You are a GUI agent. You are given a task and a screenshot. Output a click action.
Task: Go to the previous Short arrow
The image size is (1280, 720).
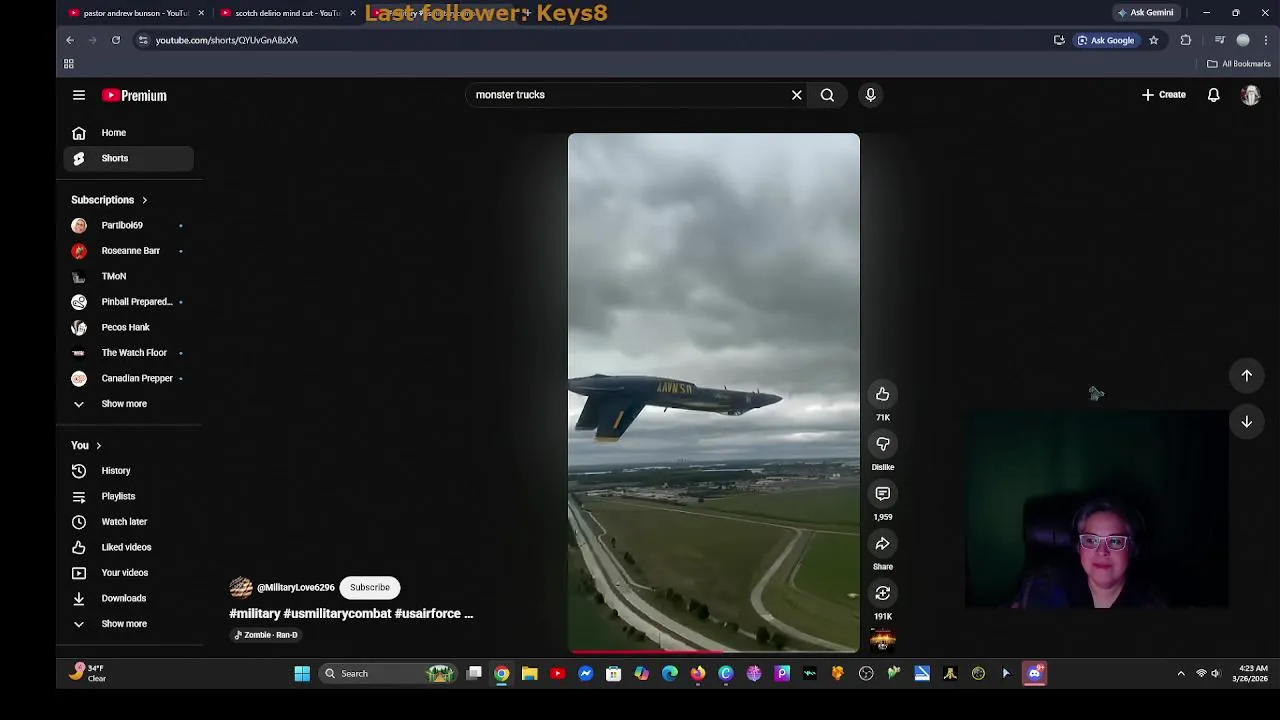(x=1247, y=376)
